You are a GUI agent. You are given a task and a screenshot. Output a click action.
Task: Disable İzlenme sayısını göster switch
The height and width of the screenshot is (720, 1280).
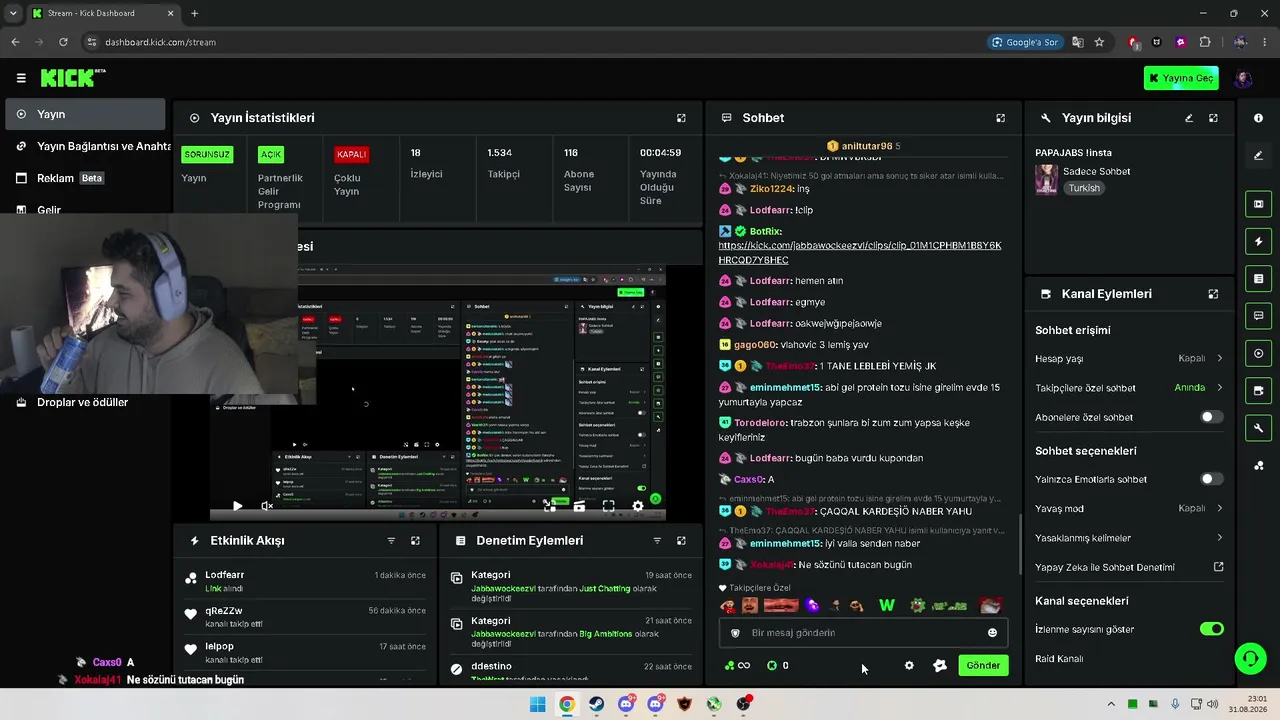(x=1211, y=629)
